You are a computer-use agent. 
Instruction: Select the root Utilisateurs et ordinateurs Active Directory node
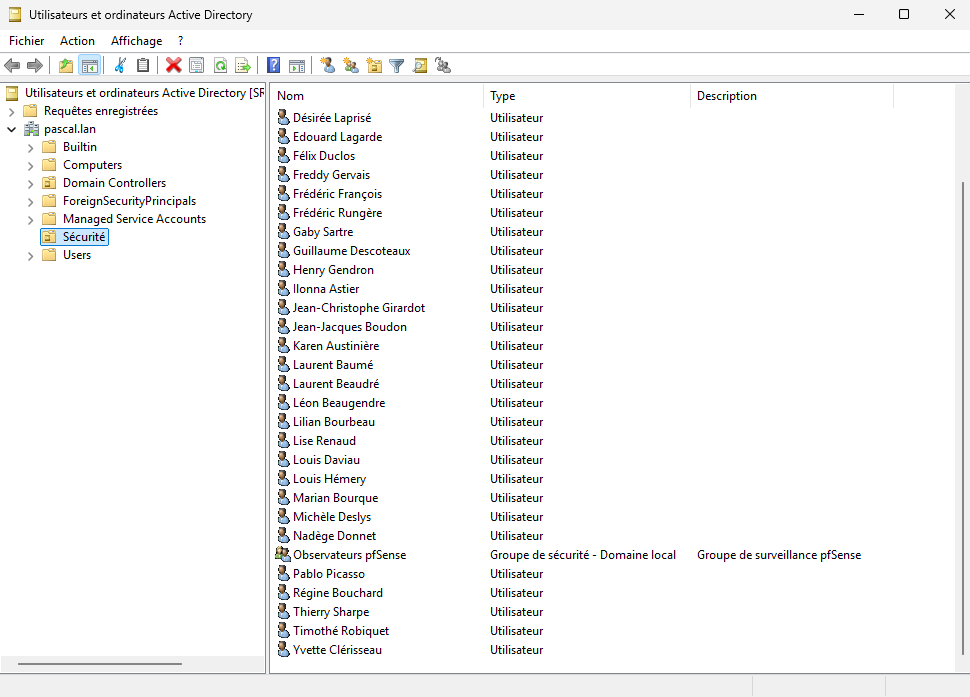(x=144, y=93)
